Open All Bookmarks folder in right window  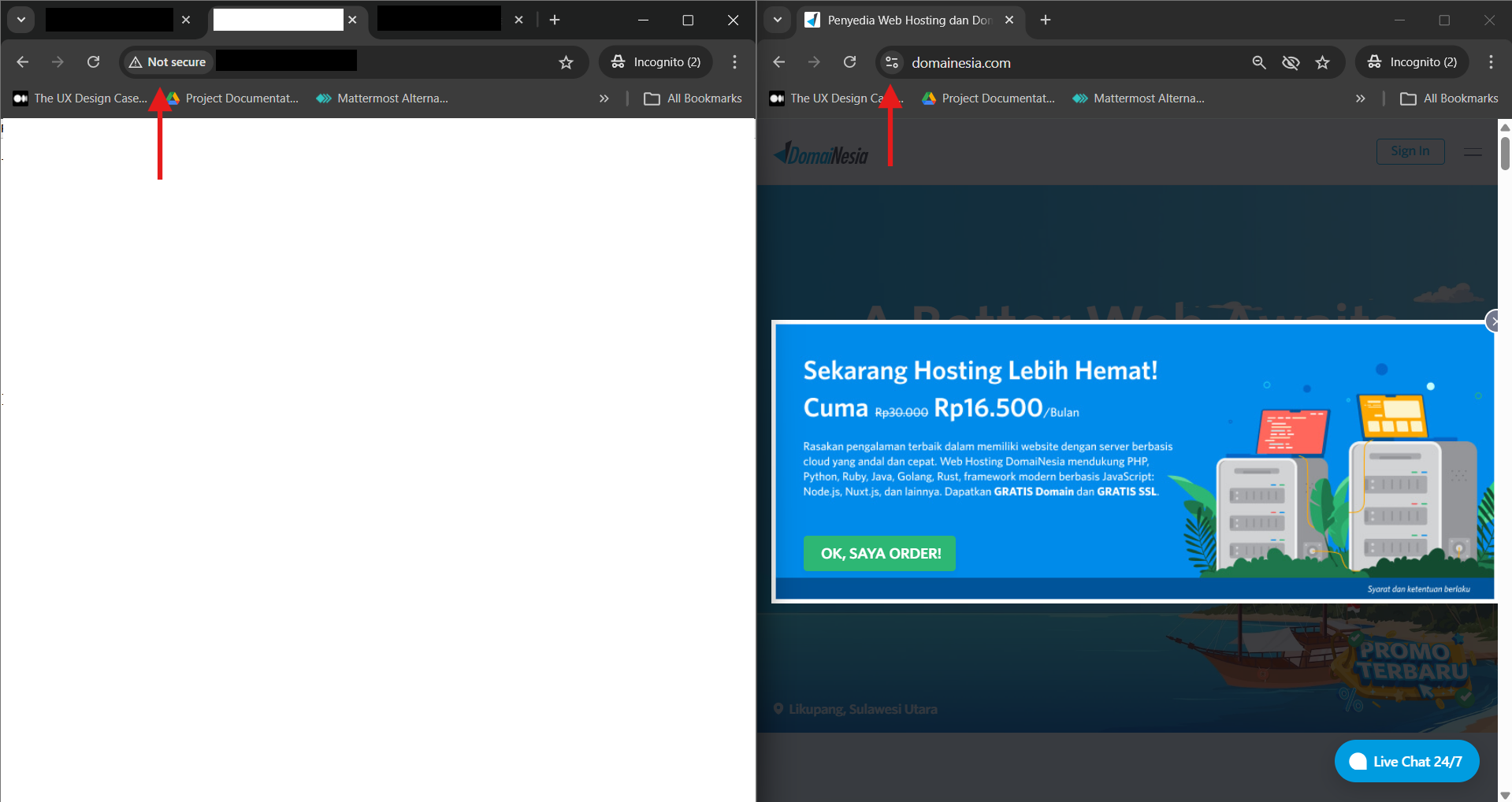pos(1450,98)
